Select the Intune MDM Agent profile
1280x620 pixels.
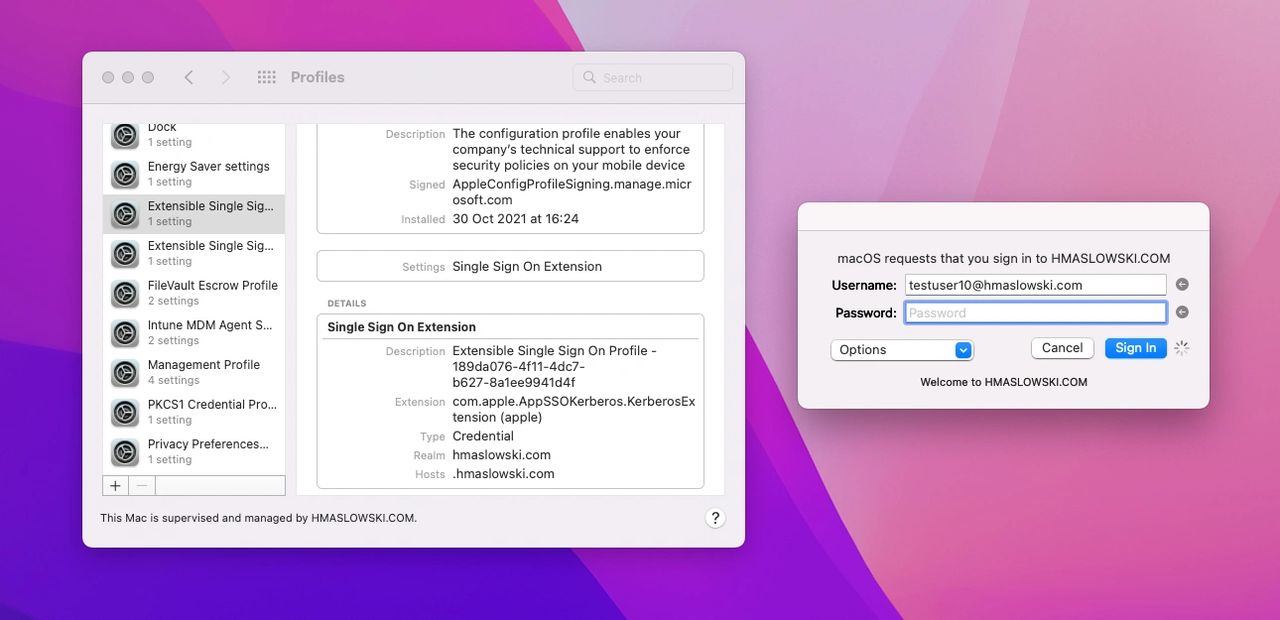194,333
